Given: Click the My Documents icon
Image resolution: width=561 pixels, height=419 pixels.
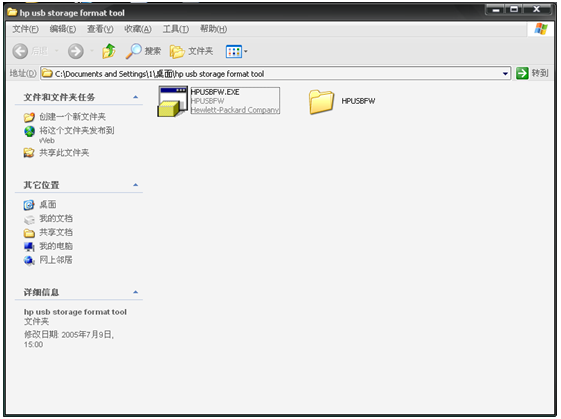Looking at the screenshot, I should [29, 219].
